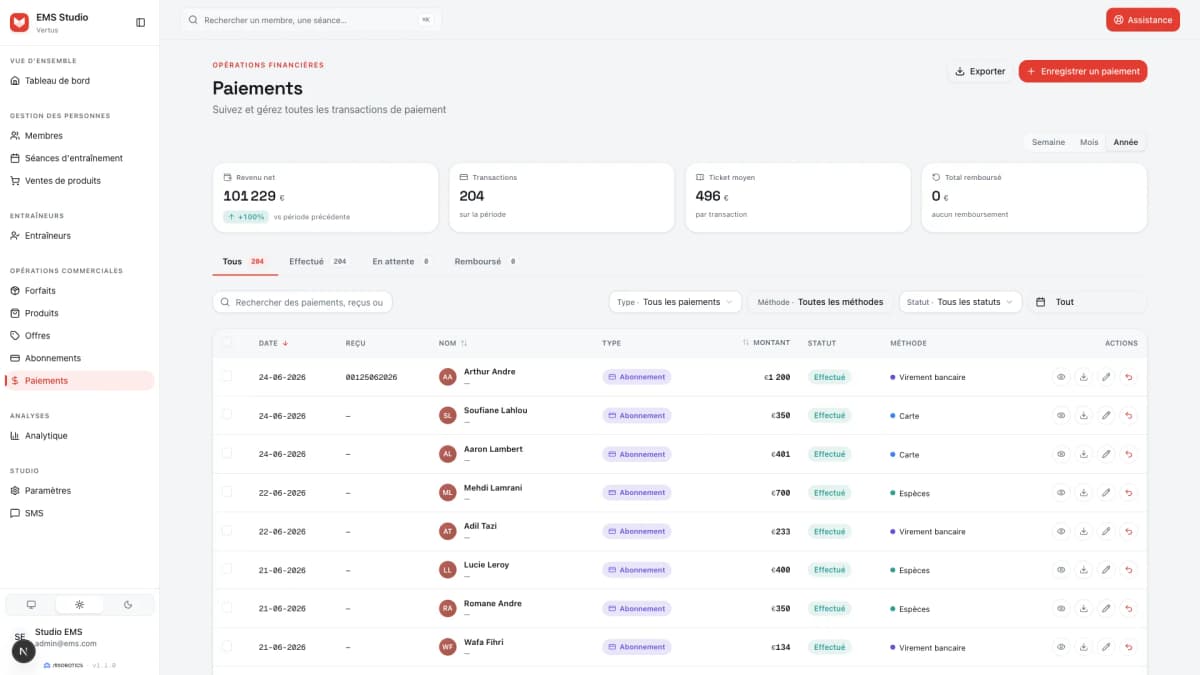Refund Romane Andre's payment

(x=1129, y=608)
